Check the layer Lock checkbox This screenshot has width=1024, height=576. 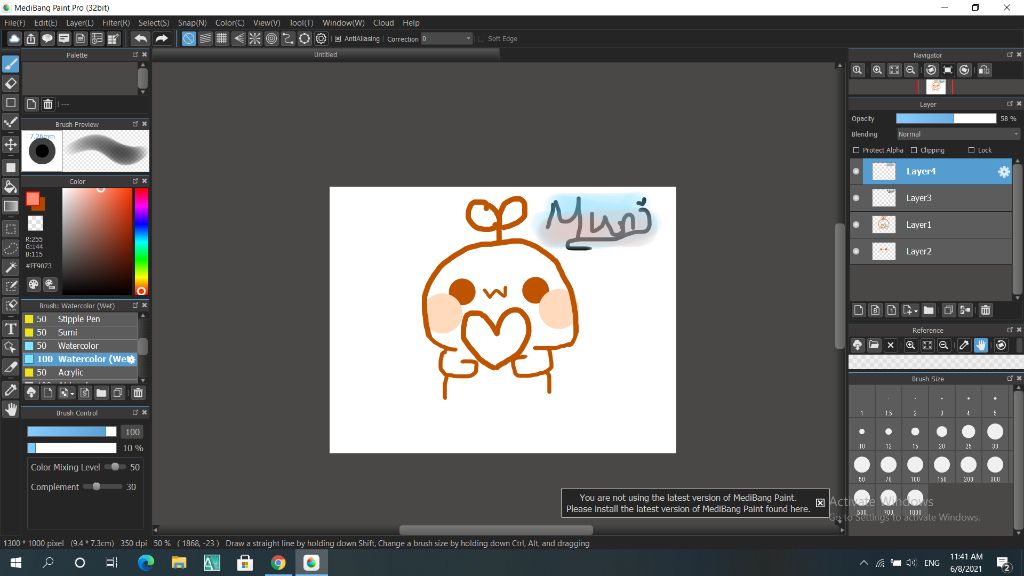[x=971, y=150]
